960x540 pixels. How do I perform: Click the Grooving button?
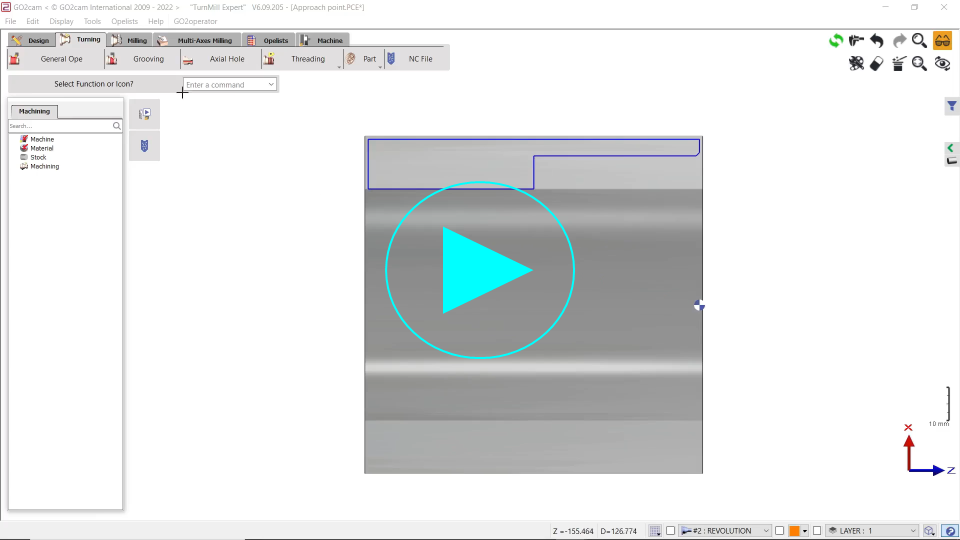(148, 59)
